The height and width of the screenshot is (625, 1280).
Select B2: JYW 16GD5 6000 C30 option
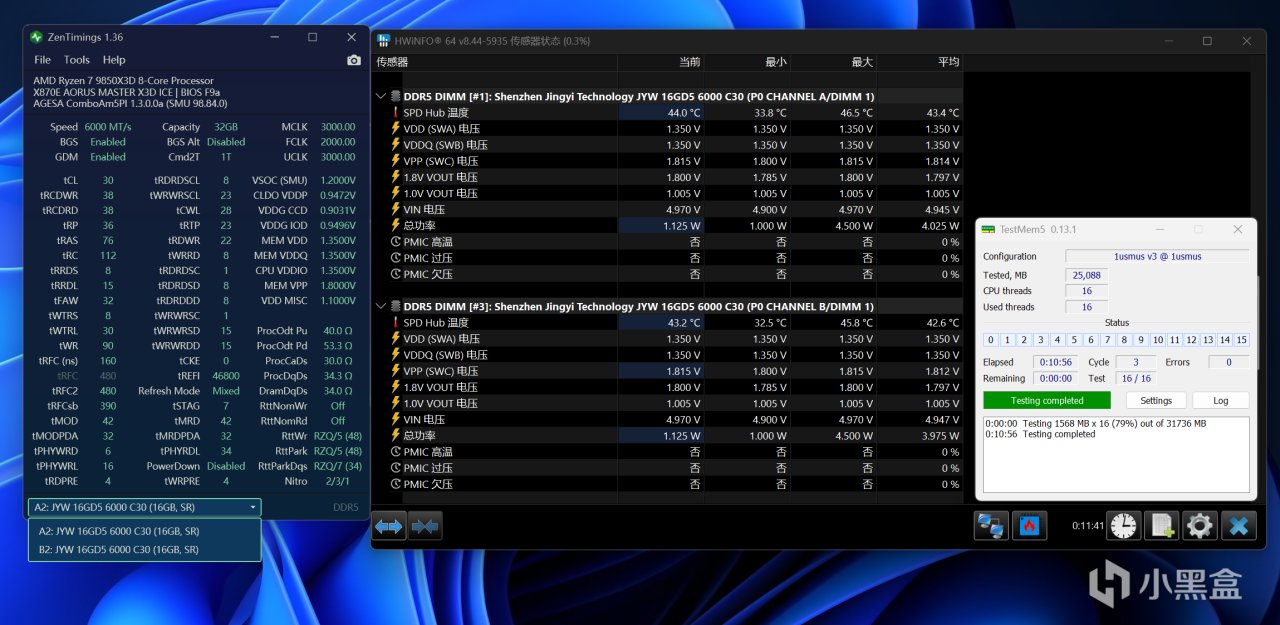tap(119, 549)
